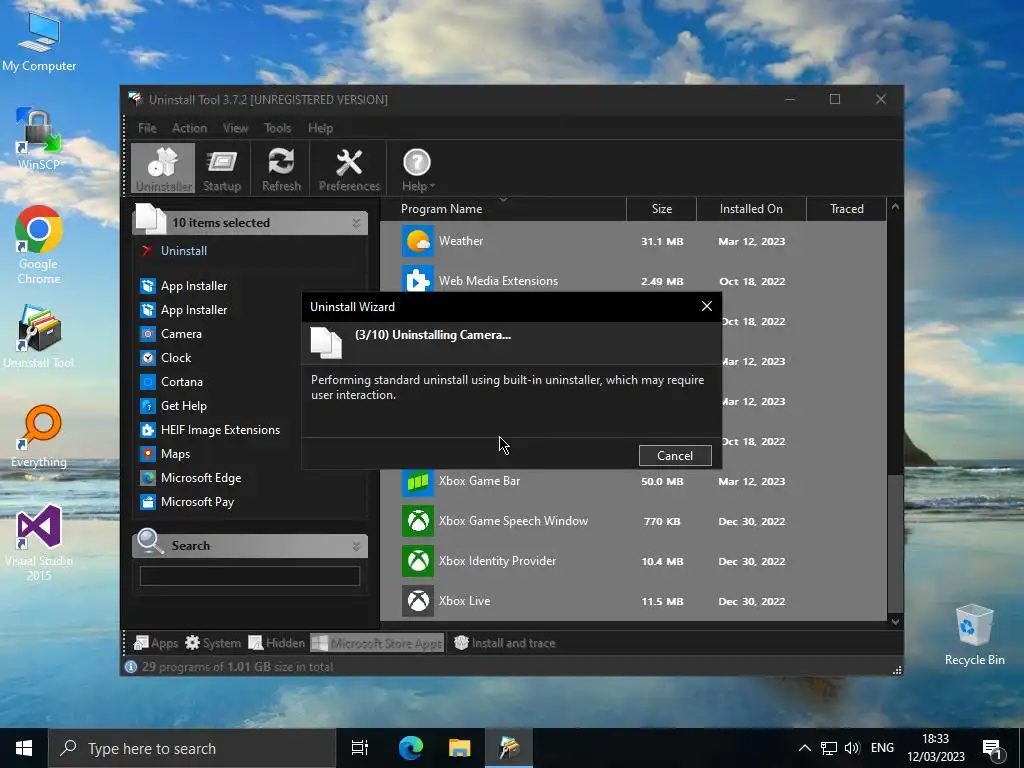The image size is (1024, 768).
Task: Click the Web Media Extensions icon
Action: [418, 281]
